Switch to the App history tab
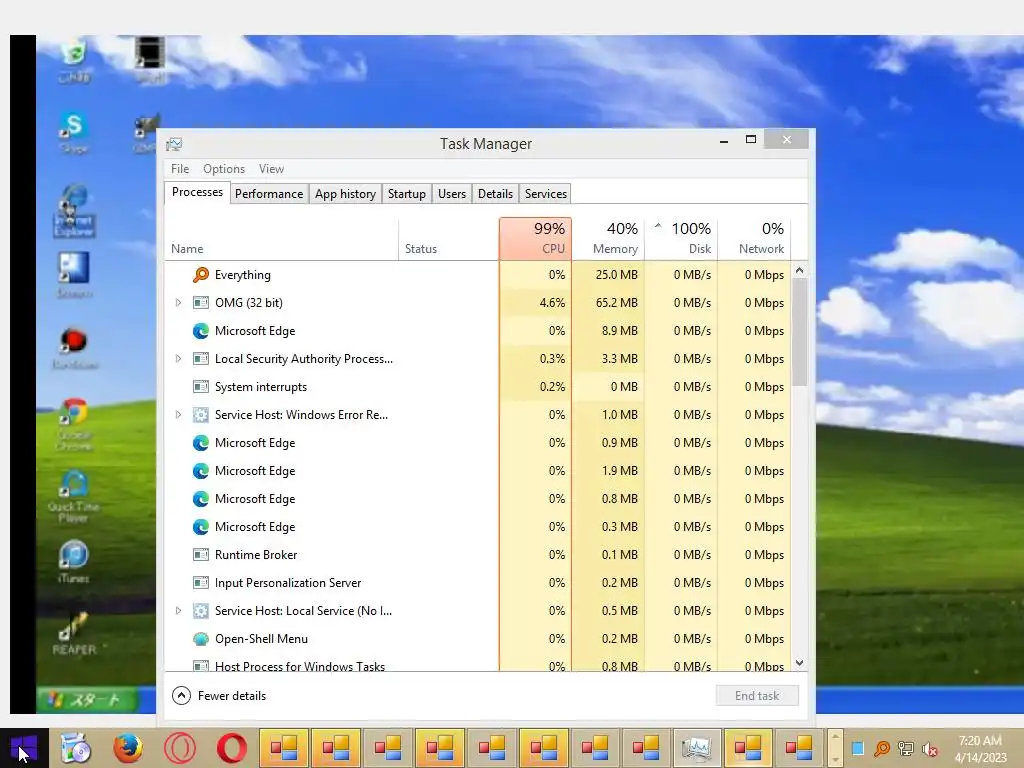The image size is (1024, 768). click(345, 194)
